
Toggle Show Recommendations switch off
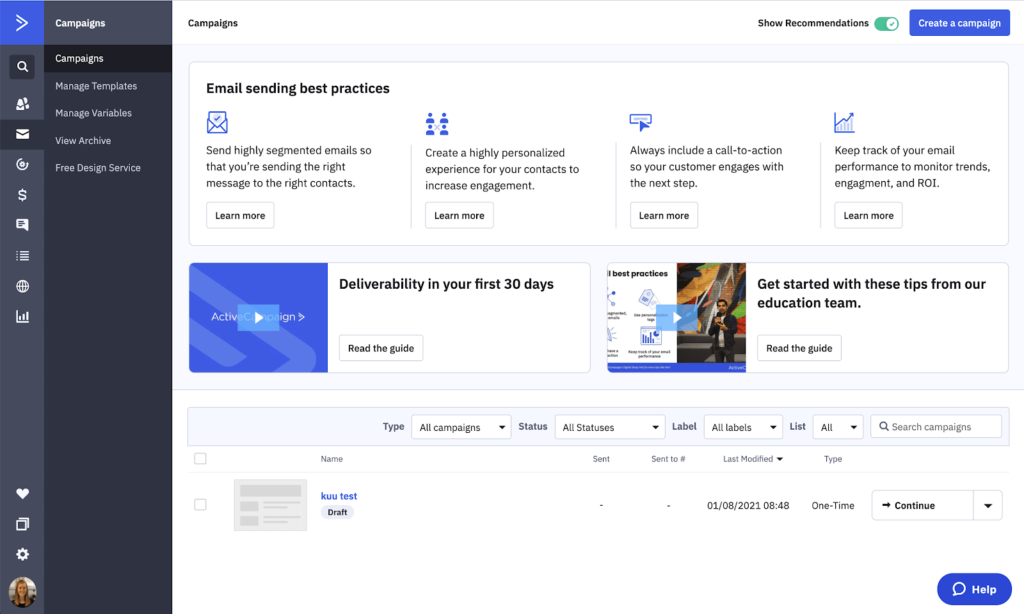[x=886, y=23]
